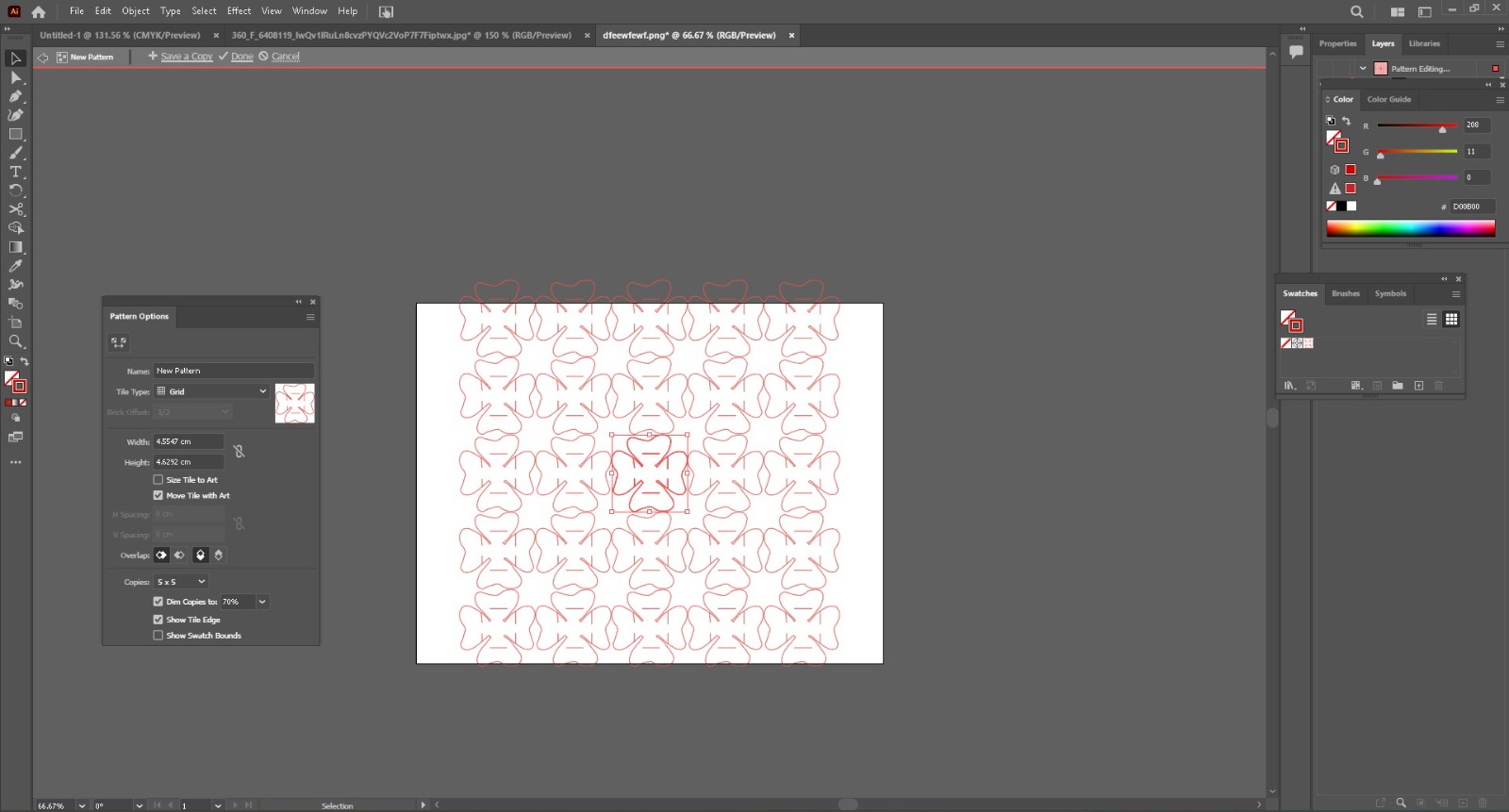
Task: Toggle Show Swatch Bounds checkbox
Action: [x=158, y=636]
